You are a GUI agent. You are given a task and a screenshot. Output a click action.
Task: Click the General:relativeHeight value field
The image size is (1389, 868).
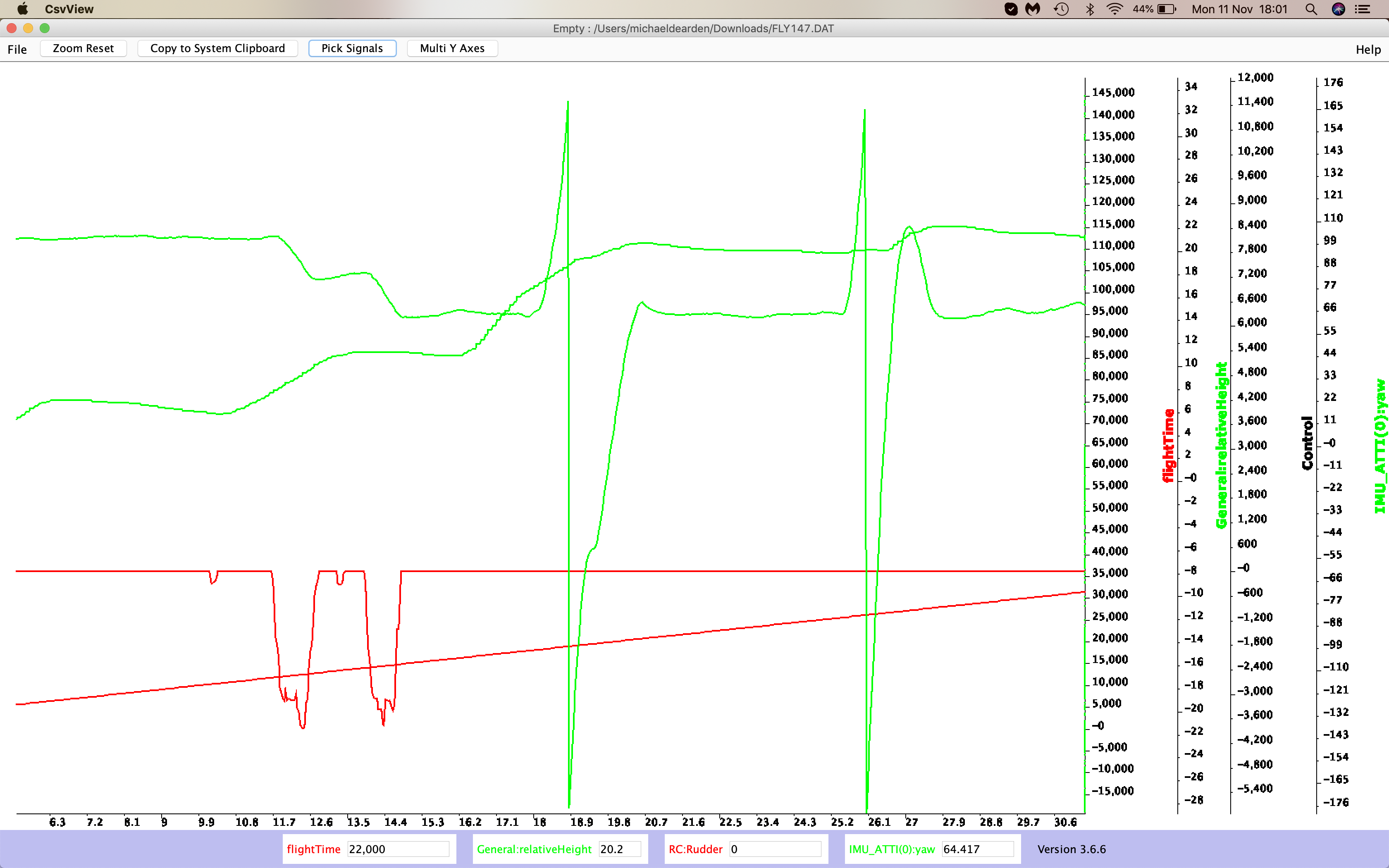(620, 849)
